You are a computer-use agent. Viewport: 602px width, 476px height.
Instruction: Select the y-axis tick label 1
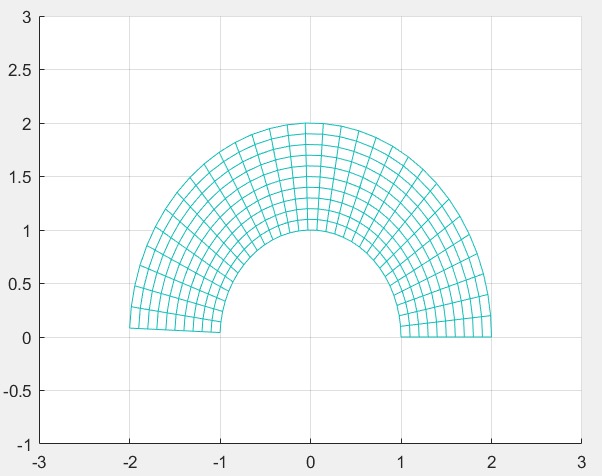tap(26, 231)
